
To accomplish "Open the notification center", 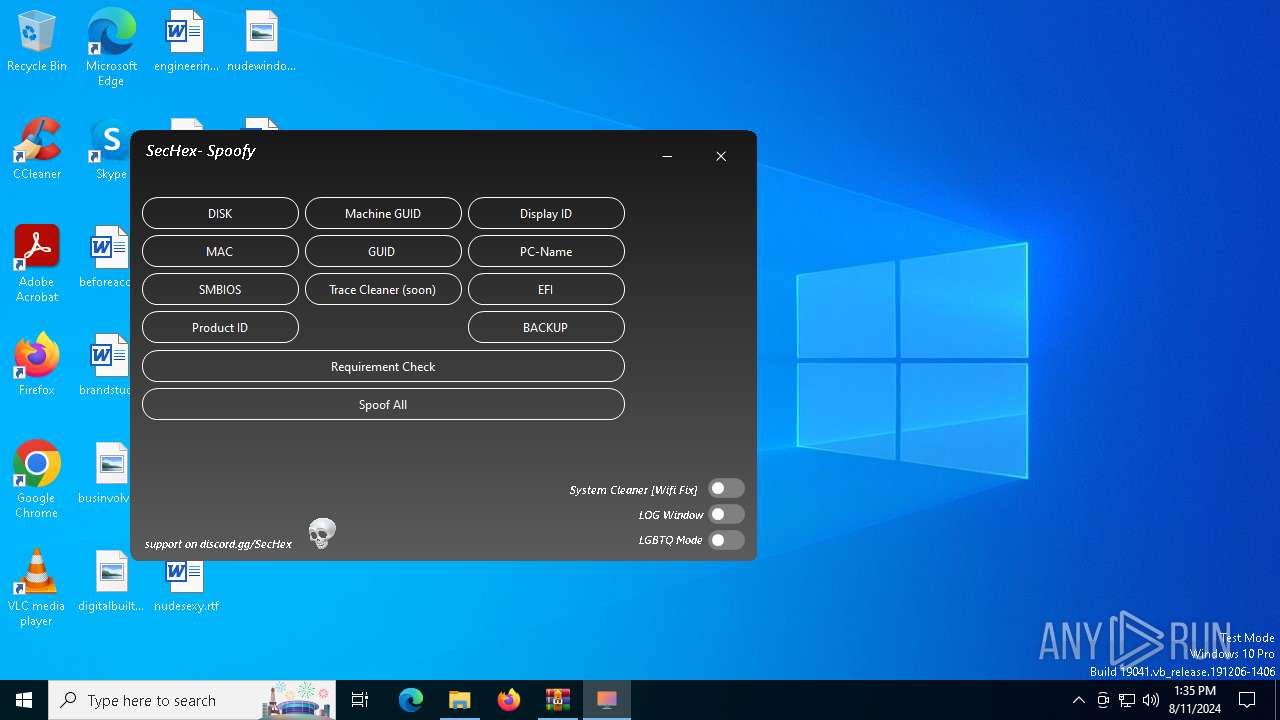I will [1247, 700].
